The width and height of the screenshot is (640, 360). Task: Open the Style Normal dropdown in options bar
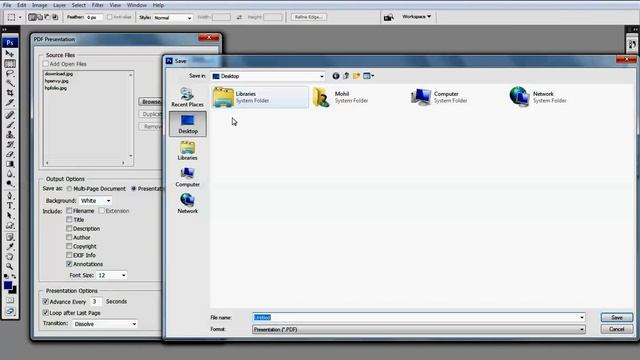click(172, 18)
